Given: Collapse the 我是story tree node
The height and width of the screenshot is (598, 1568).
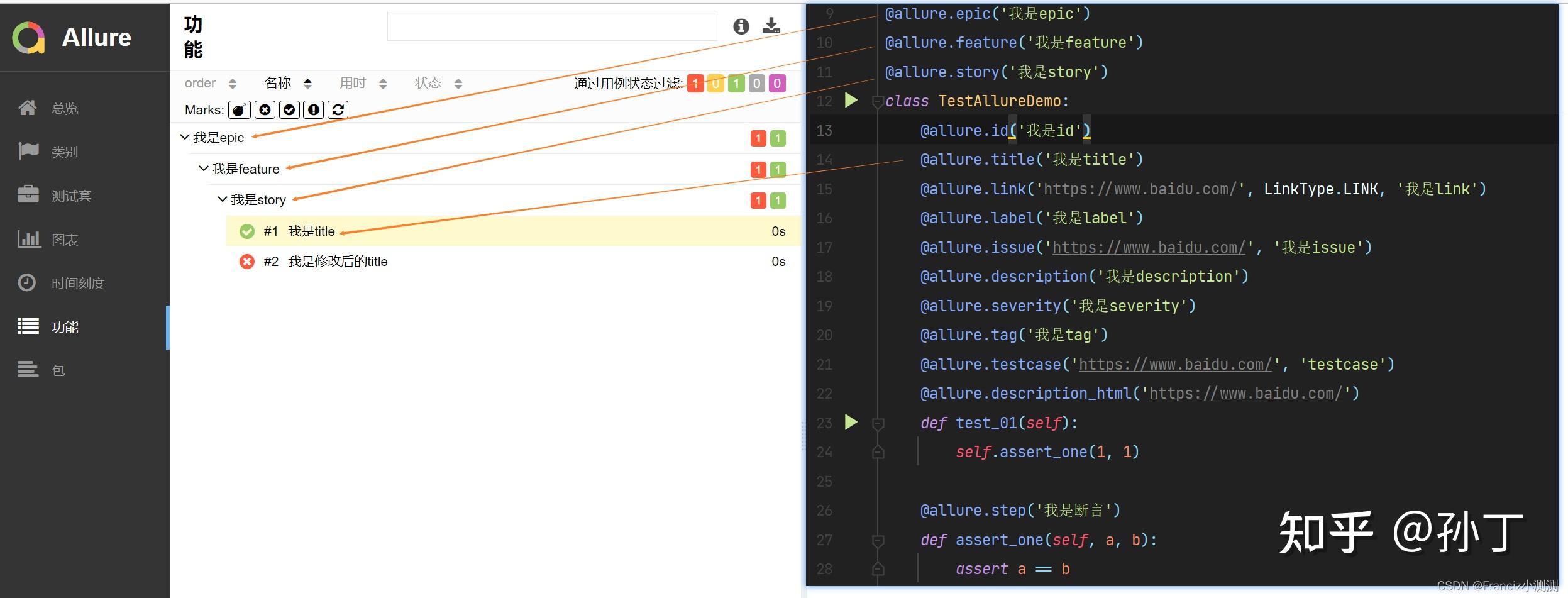Looking at the screenshot, I should [222, 199].
